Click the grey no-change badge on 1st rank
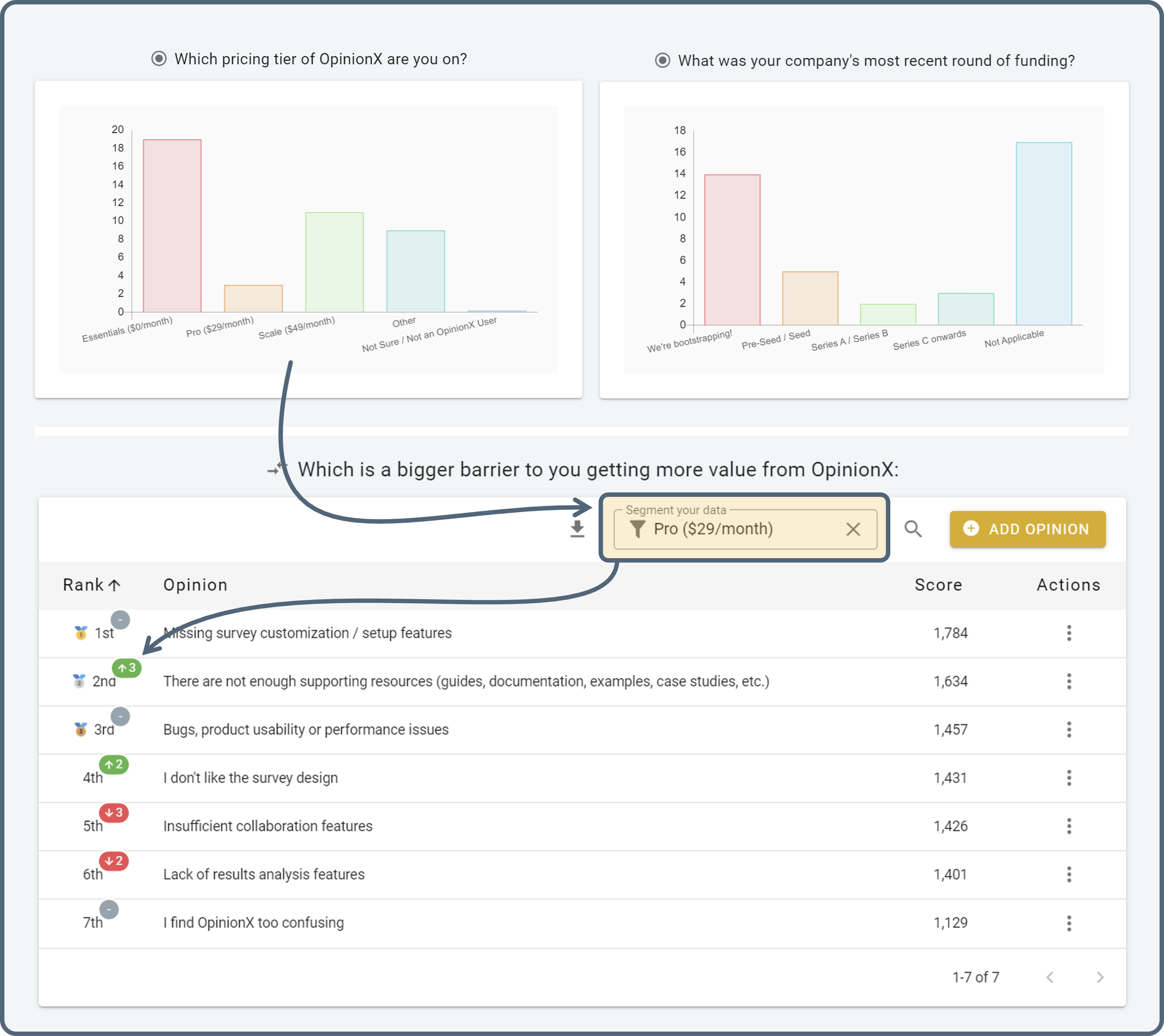1164x1036 pixels. click(120, 620)
